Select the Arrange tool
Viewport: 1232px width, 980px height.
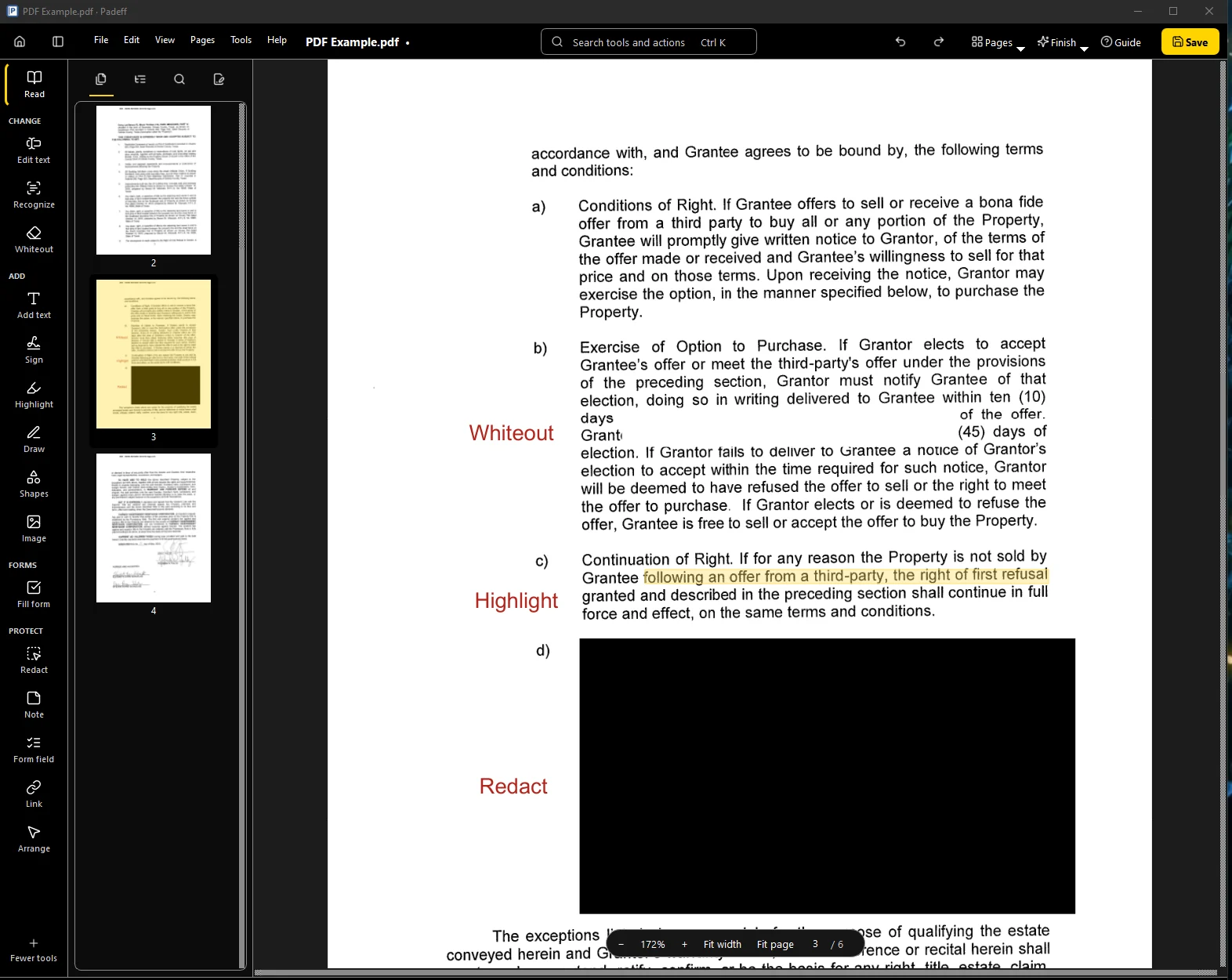coord(34,839)
